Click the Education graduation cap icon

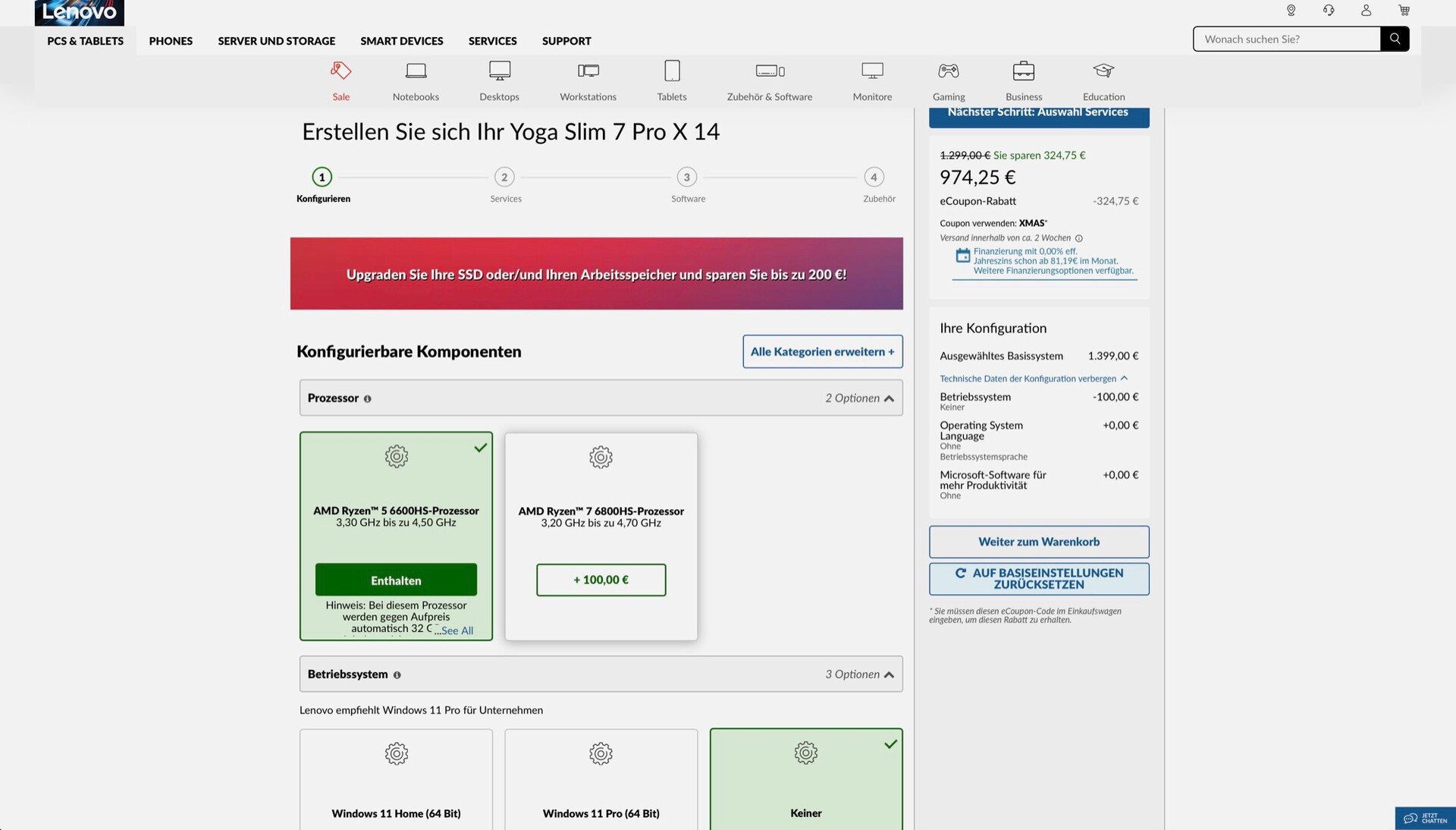1103,71
